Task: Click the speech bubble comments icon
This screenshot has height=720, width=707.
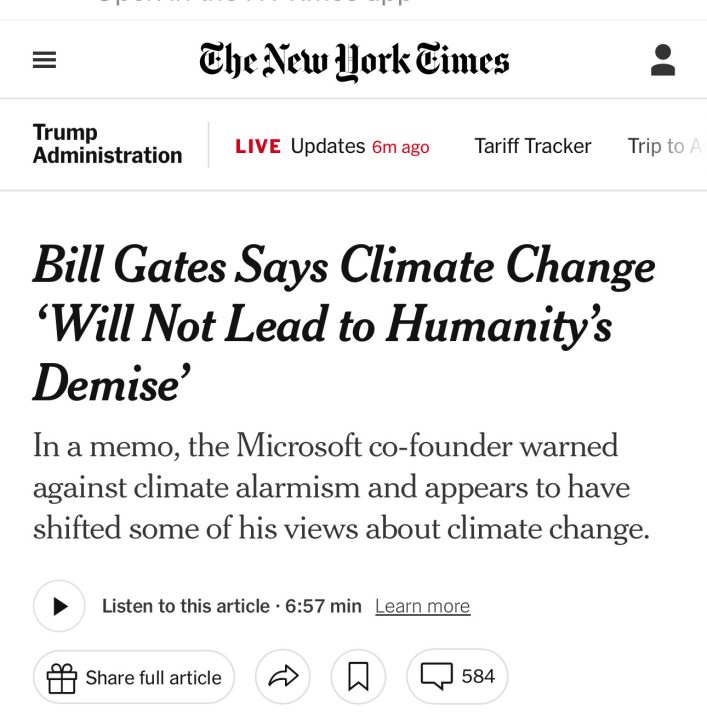Action: [437, 677]
